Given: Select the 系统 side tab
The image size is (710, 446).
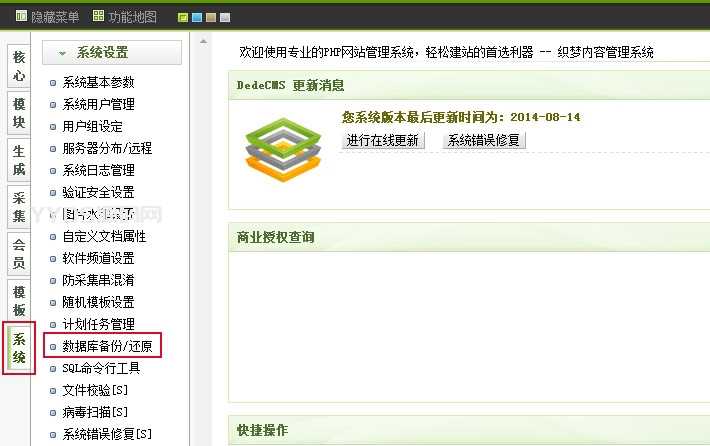Looking at the screenshot, I should [19, 348].
